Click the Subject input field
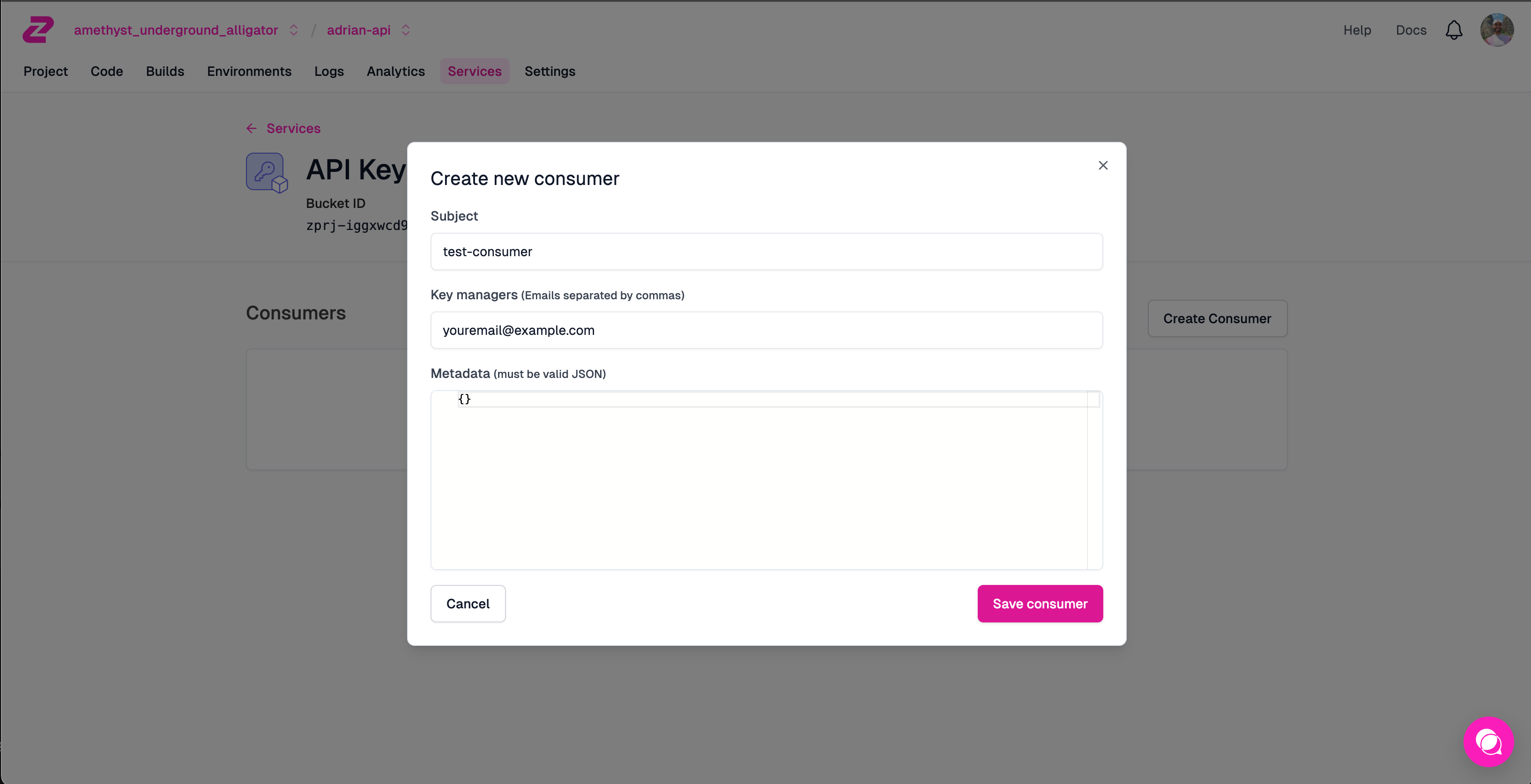 (766, 251)
